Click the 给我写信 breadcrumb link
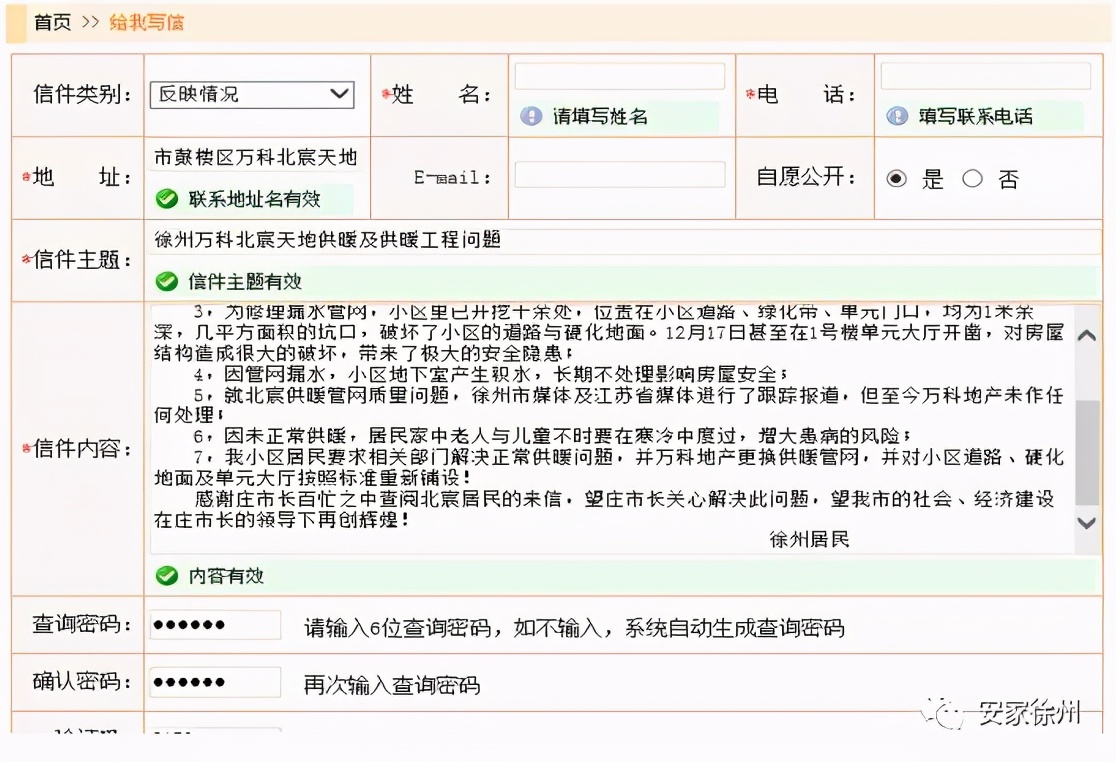Image resolution: width=1116 pixels, height=762 pixels. [x=146, y=22]
